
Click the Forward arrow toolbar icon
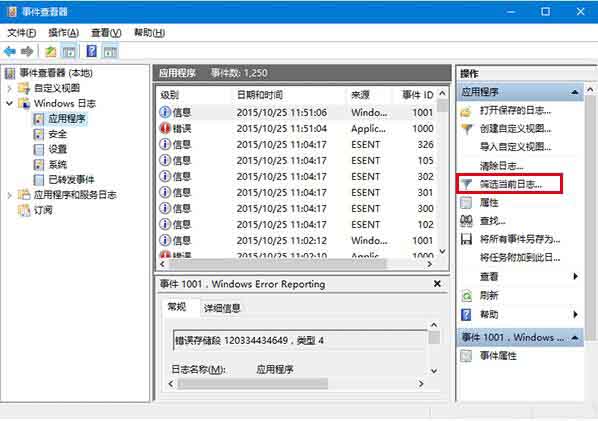click(x=27, y=51)
